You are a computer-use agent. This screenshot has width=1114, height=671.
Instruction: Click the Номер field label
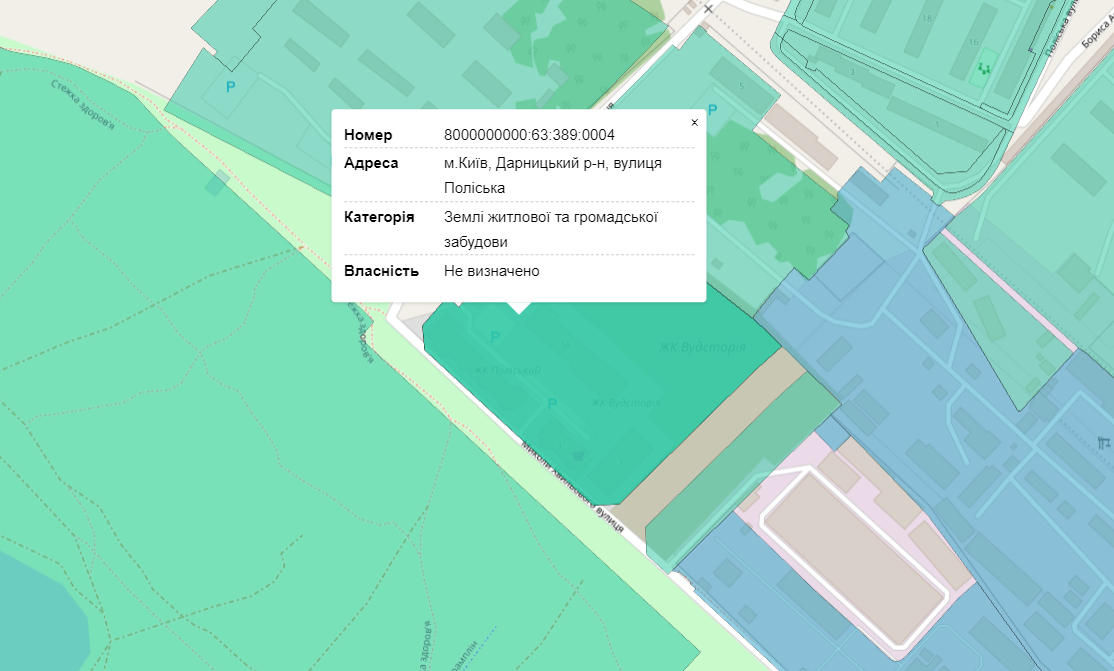[368, 135]
